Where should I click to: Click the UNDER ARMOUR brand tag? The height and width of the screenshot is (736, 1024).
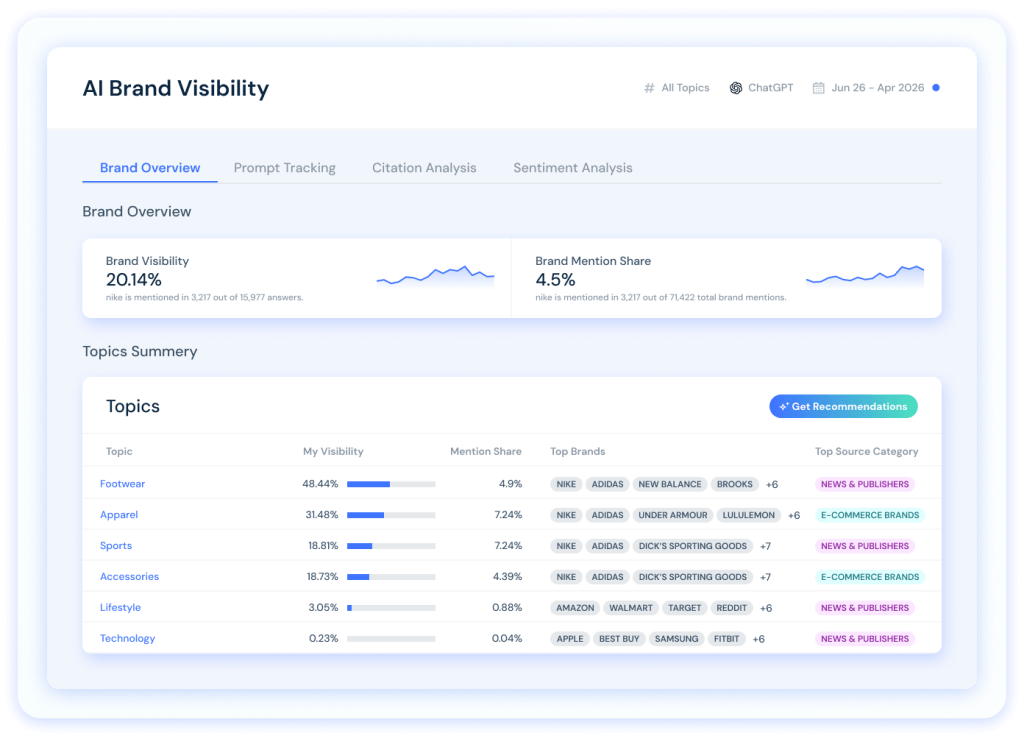pos(673,515)
